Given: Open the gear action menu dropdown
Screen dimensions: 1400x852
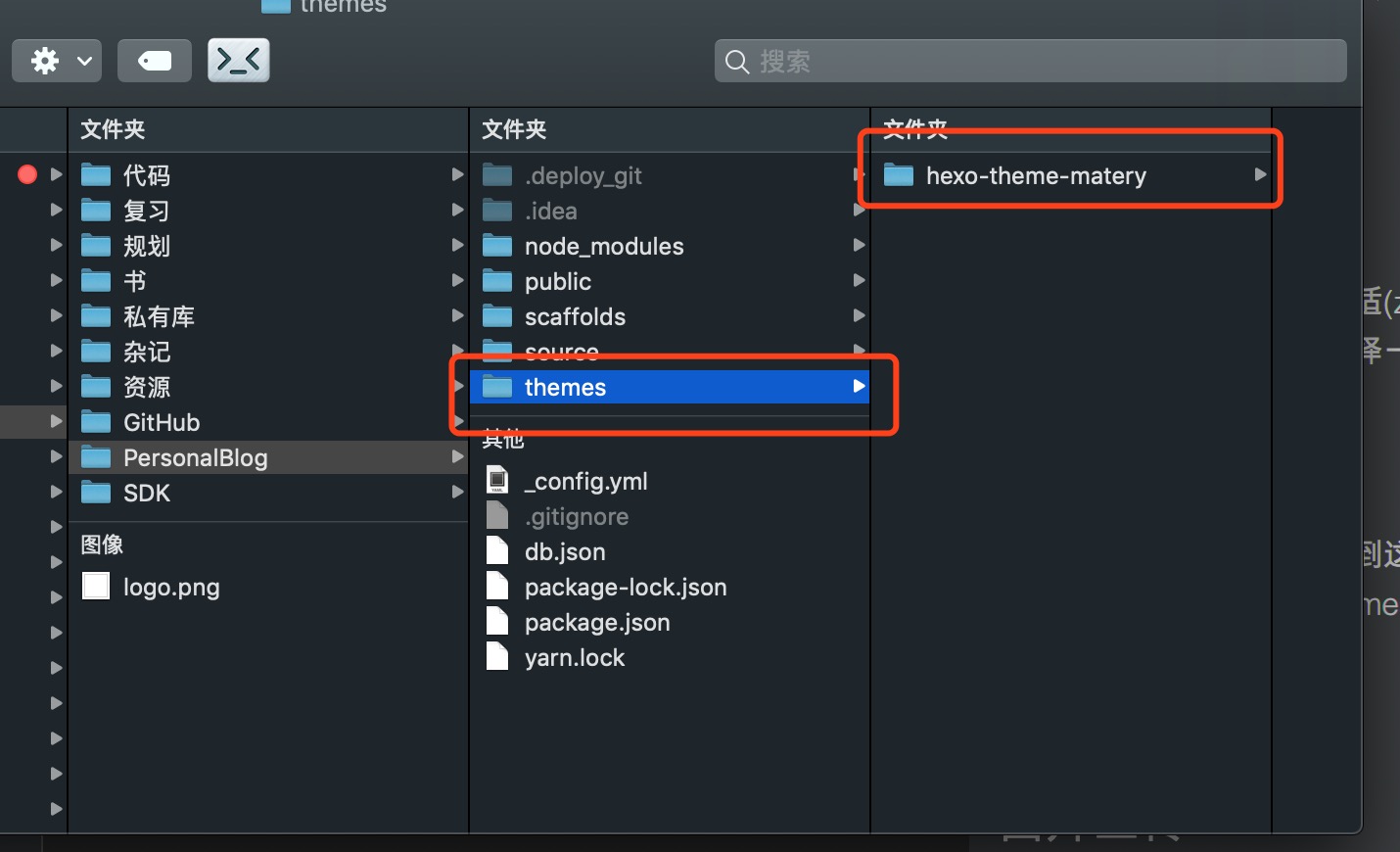Looking at the screenshot, I should tap(57, 61).
